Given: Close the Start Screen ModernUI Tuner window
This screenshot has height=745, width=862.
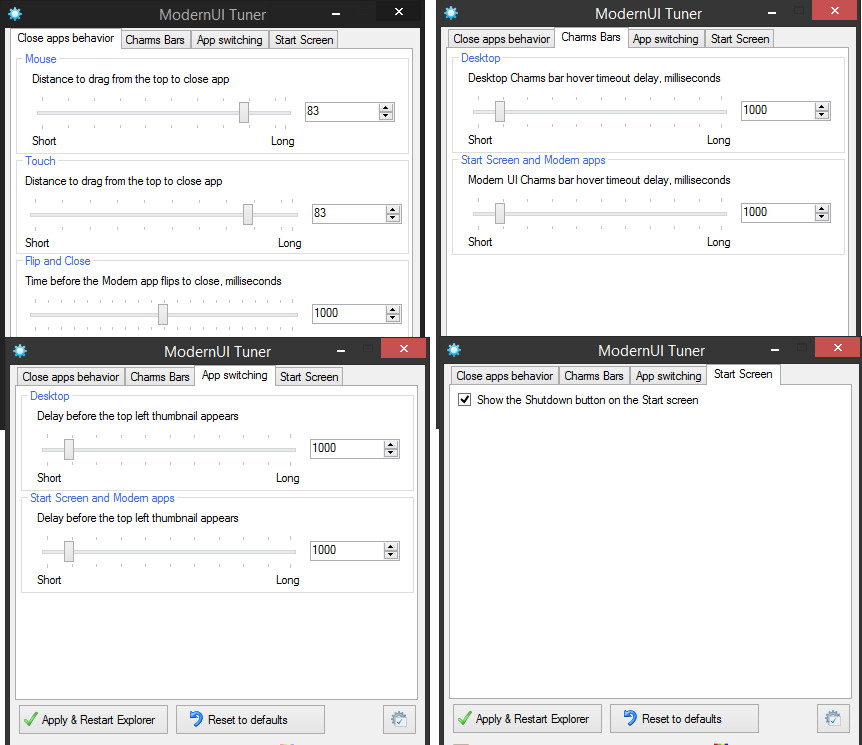Looking at the screenshot, I should (x=837, y=347).
